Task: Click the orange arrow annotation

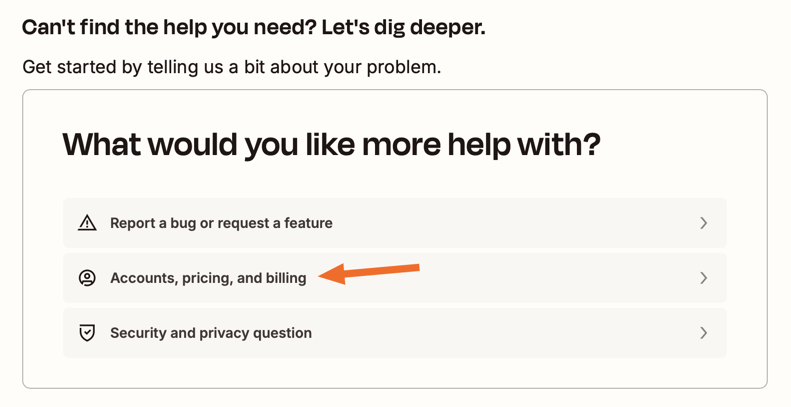Action: pos(369,273)
